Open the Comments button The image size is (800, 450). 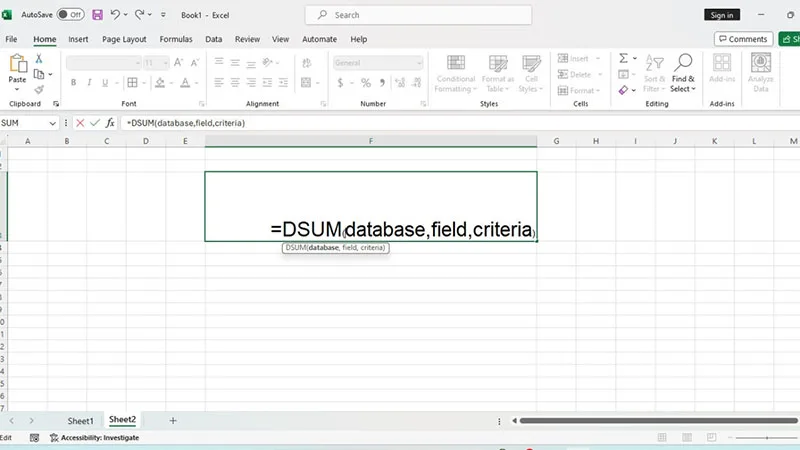pyautogui.click(x=743, y=39)
